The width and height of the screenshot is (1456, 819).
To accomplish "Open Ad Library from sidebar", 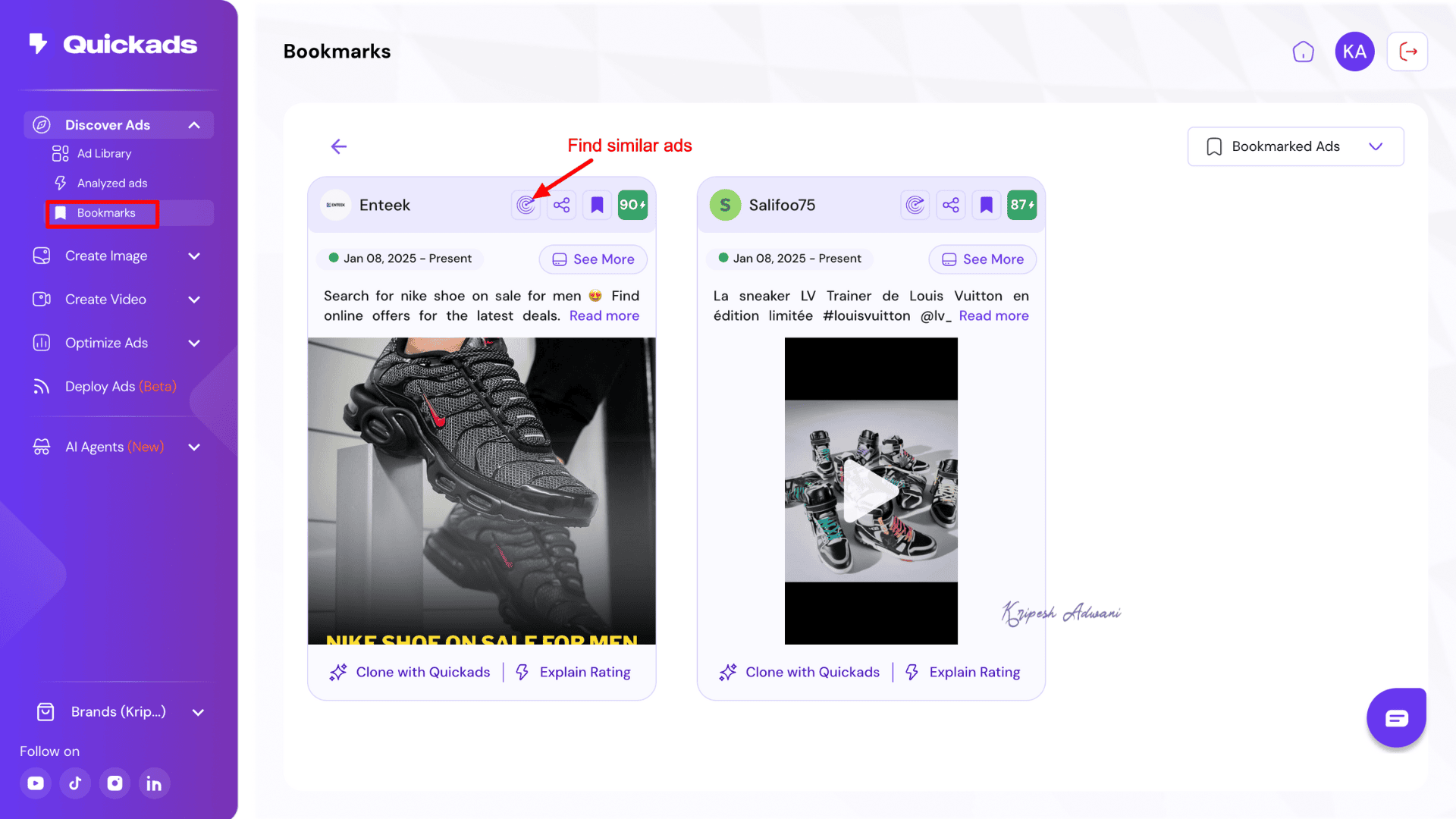I will [x=104, y=154].
